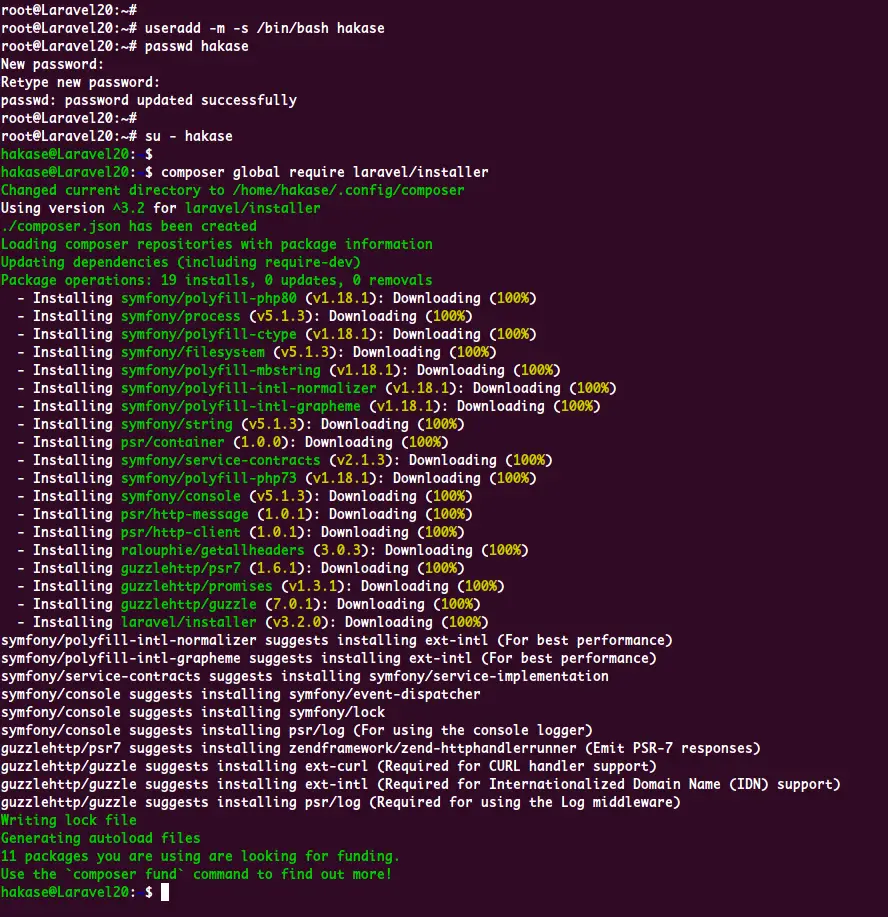The image size is (888, 917).
Task: Click the 'Generating autoload files' line
Action: [101, 839]
